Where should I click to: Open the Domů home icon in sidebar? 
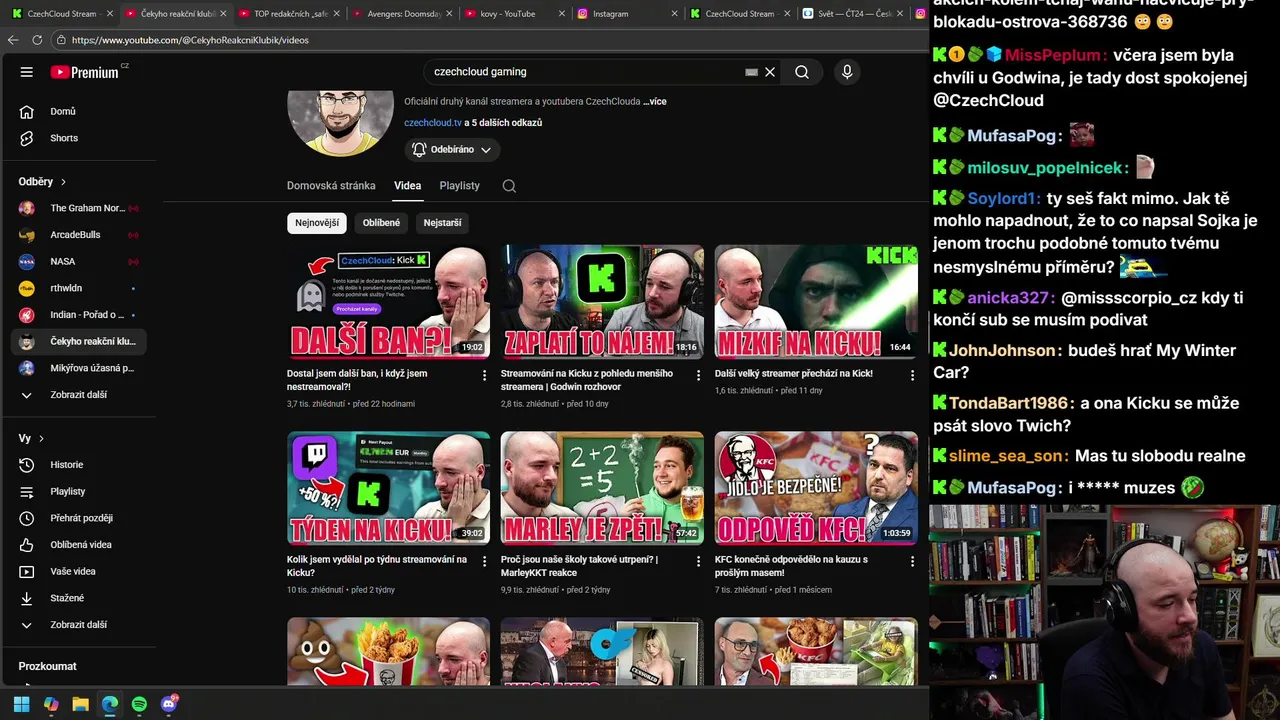tap(27, 111)
